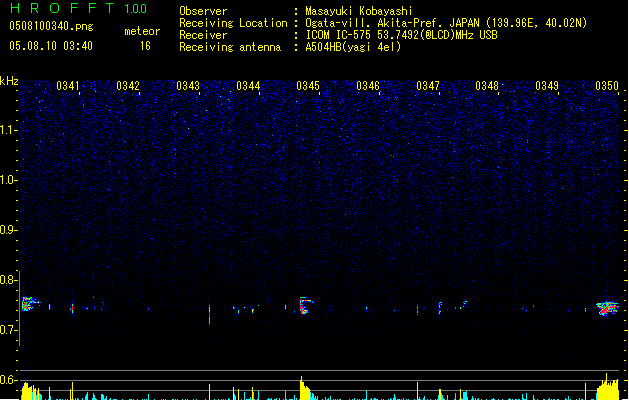Click the 1.1 kHz axis label
The height and width of the screenshot is (400, 629).
[x=8, y=130]
